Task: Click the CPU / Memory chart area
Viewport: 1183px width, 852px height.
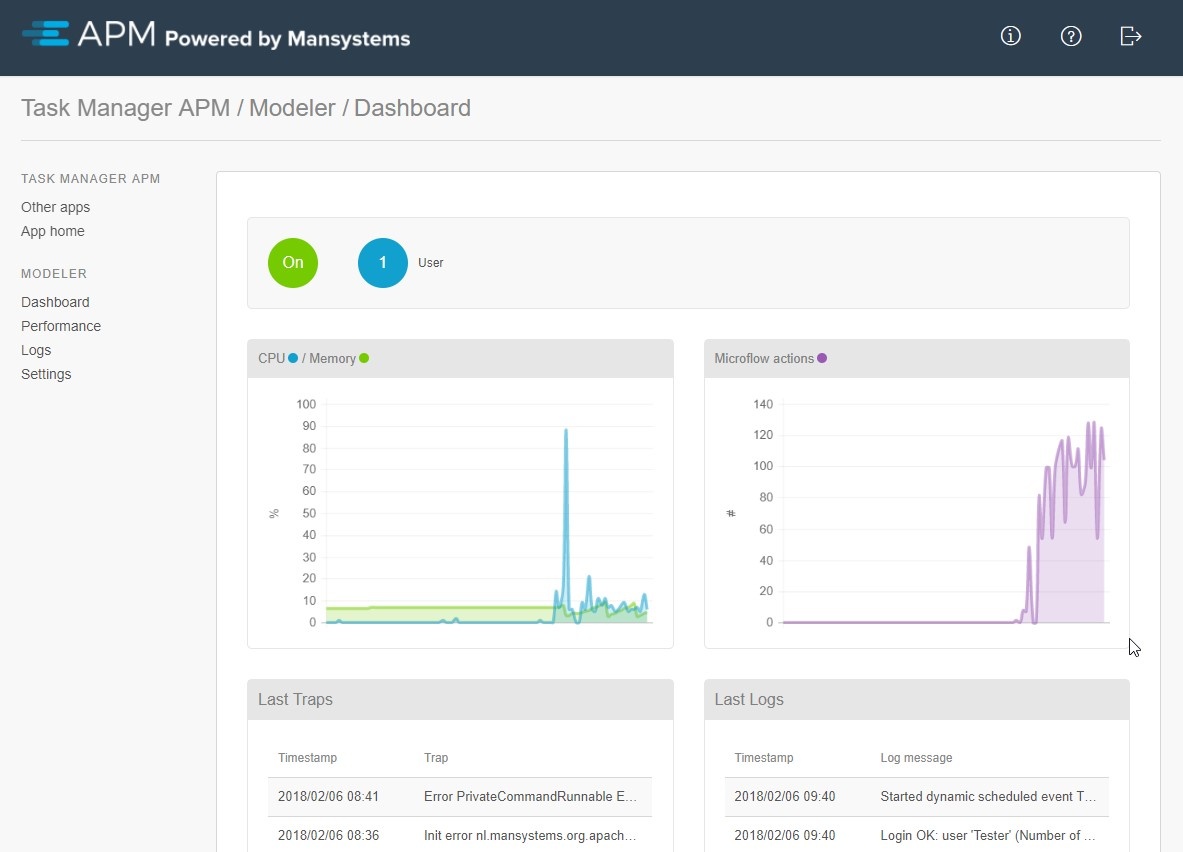Action: tap(460, 513)
